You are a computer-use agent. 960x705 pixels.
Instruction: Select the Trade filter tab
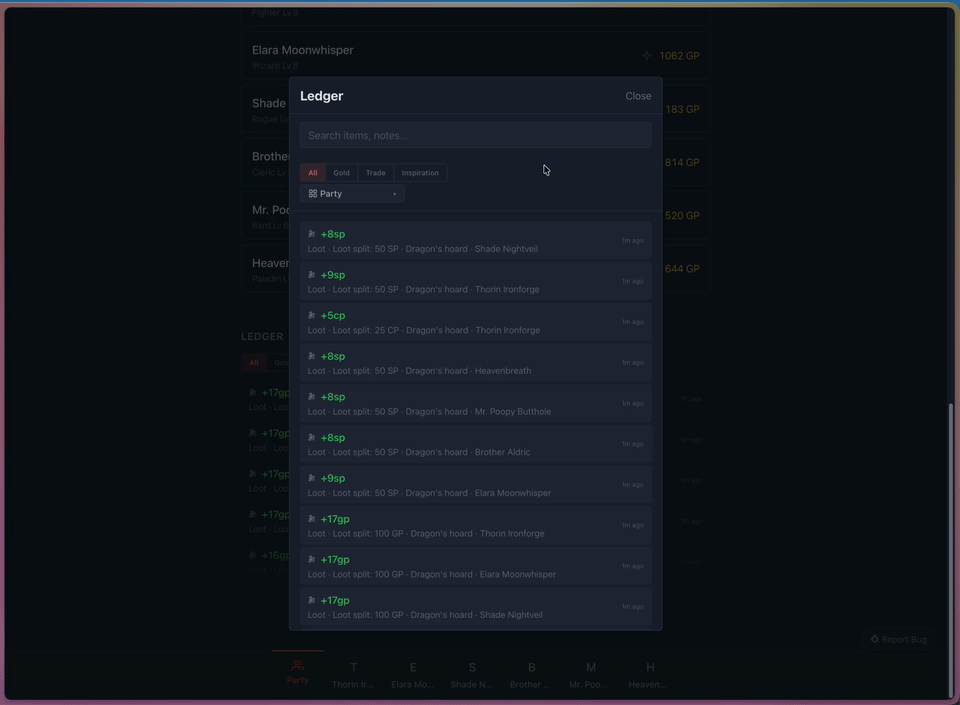[376, 173]
